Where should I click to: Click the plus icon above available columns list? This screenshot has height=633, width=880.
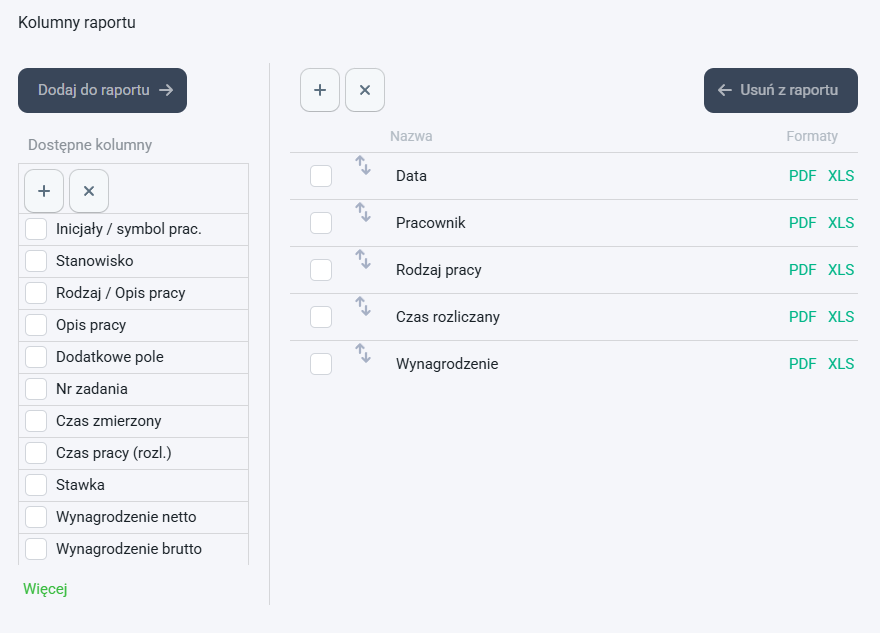(x=44, y=191)
